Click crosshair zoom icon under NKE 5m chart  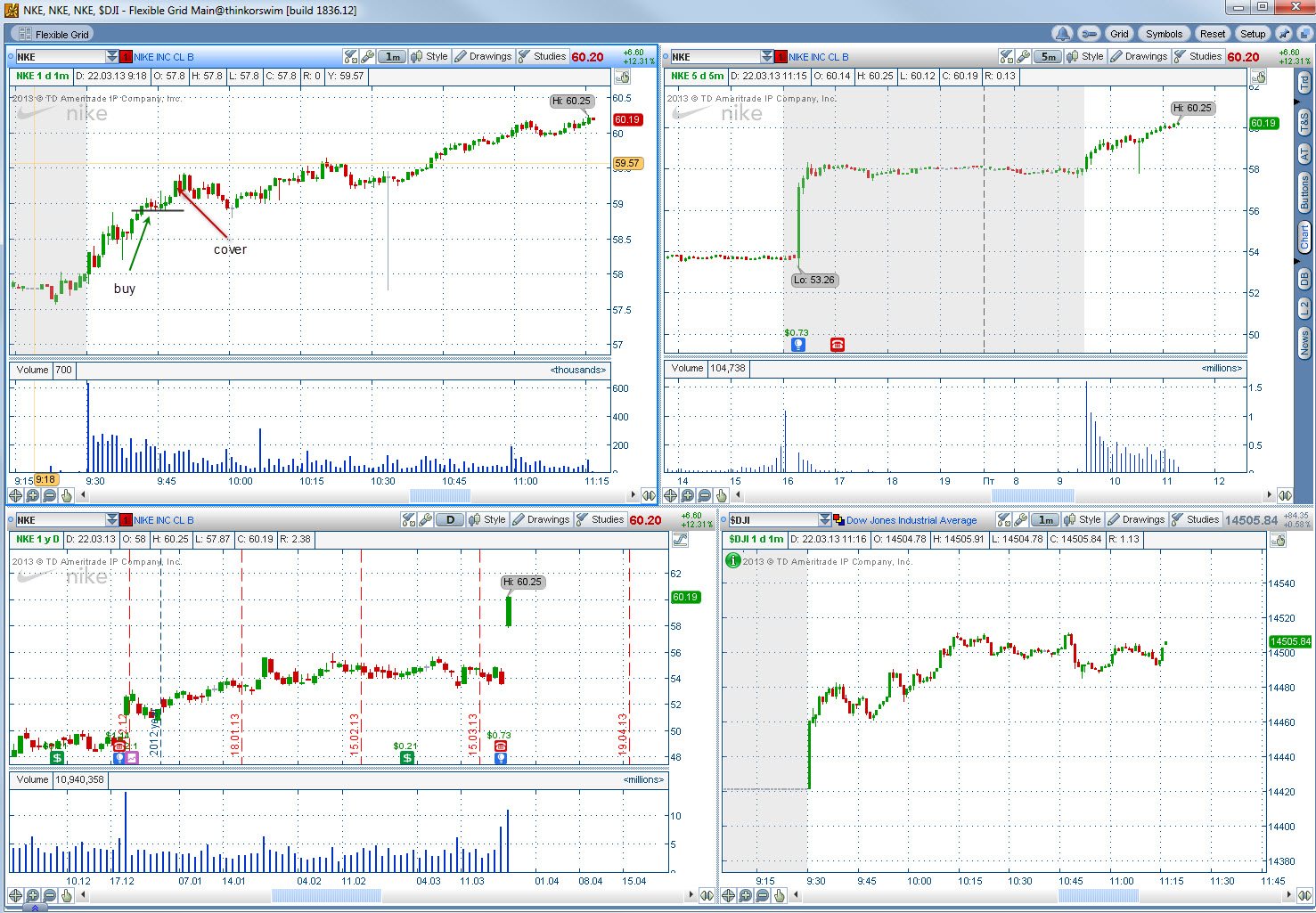point(671,495)
